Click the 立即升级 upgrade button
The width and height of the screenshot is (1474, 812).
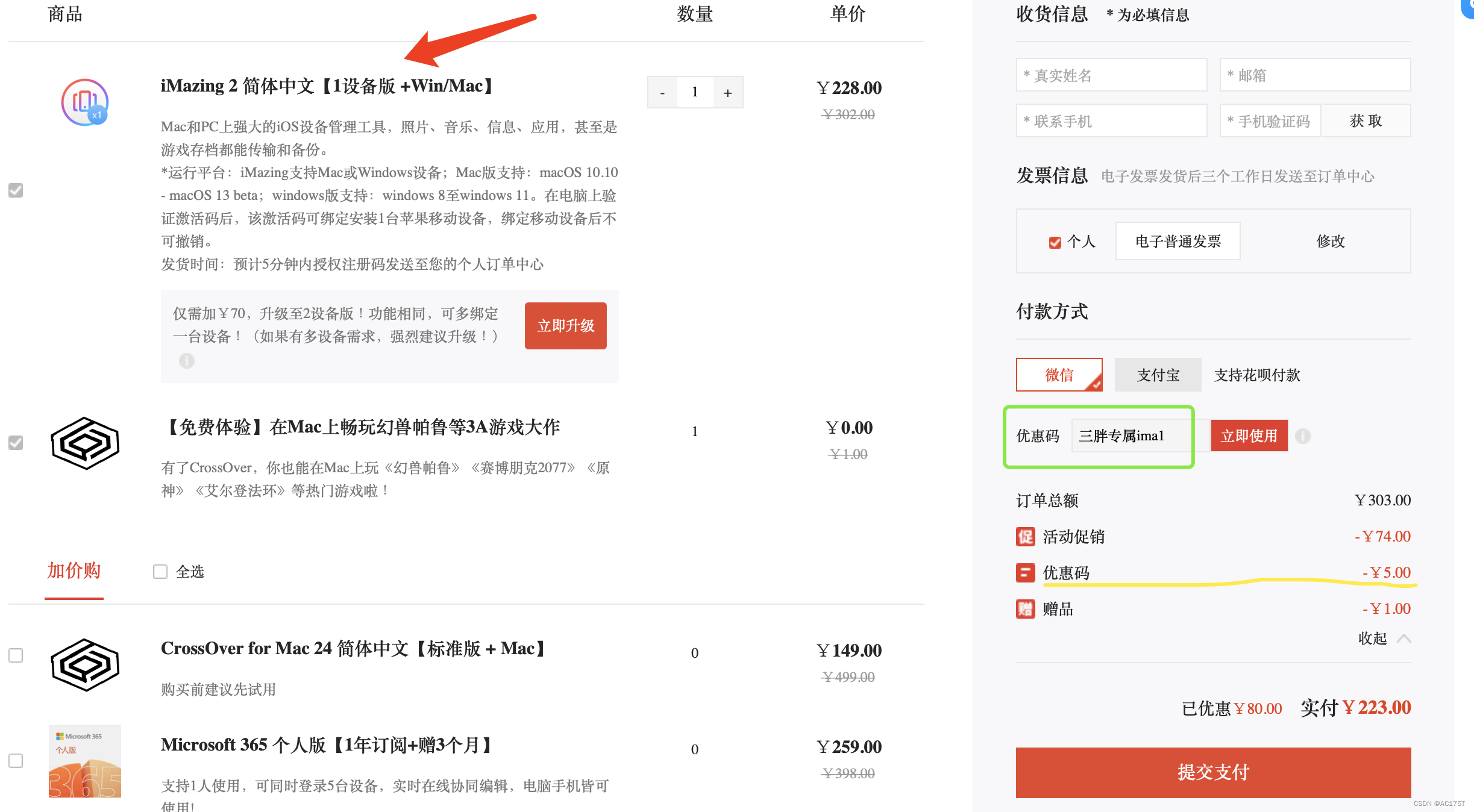566,326
